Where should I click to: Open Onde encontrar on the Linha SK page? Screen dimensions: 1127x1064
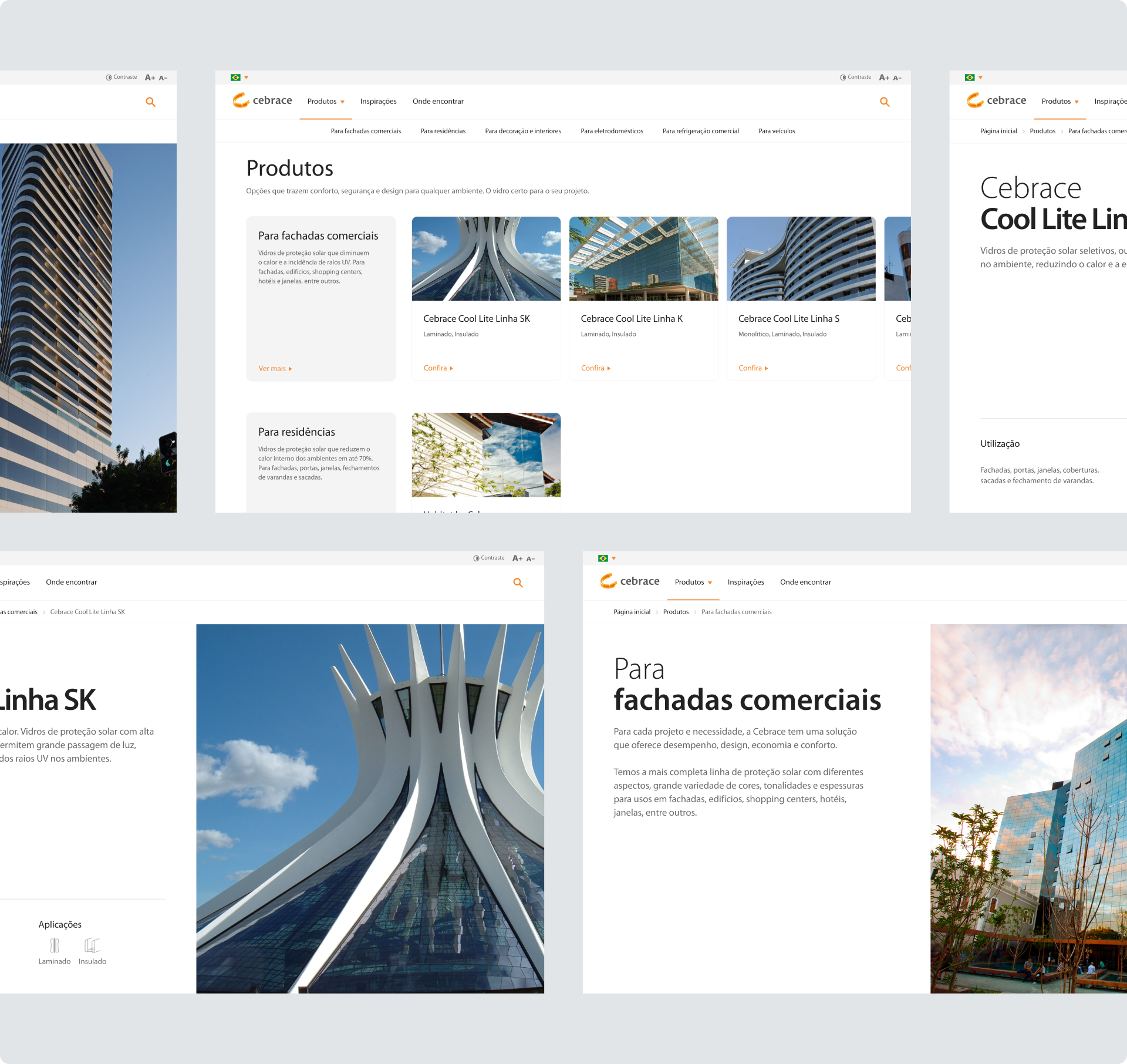72,582
